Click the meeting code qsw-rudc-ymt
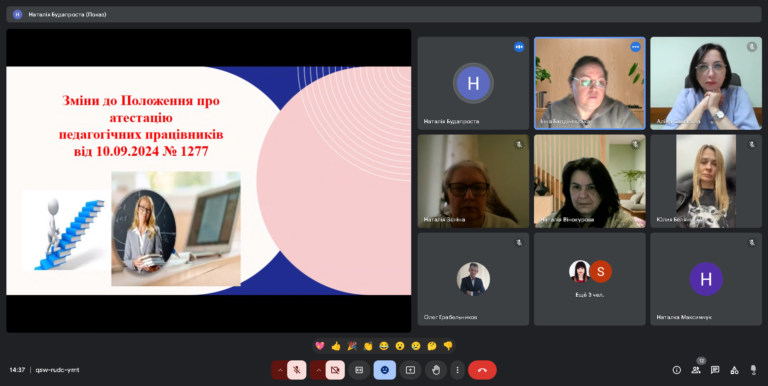 [x=57, y=370]
